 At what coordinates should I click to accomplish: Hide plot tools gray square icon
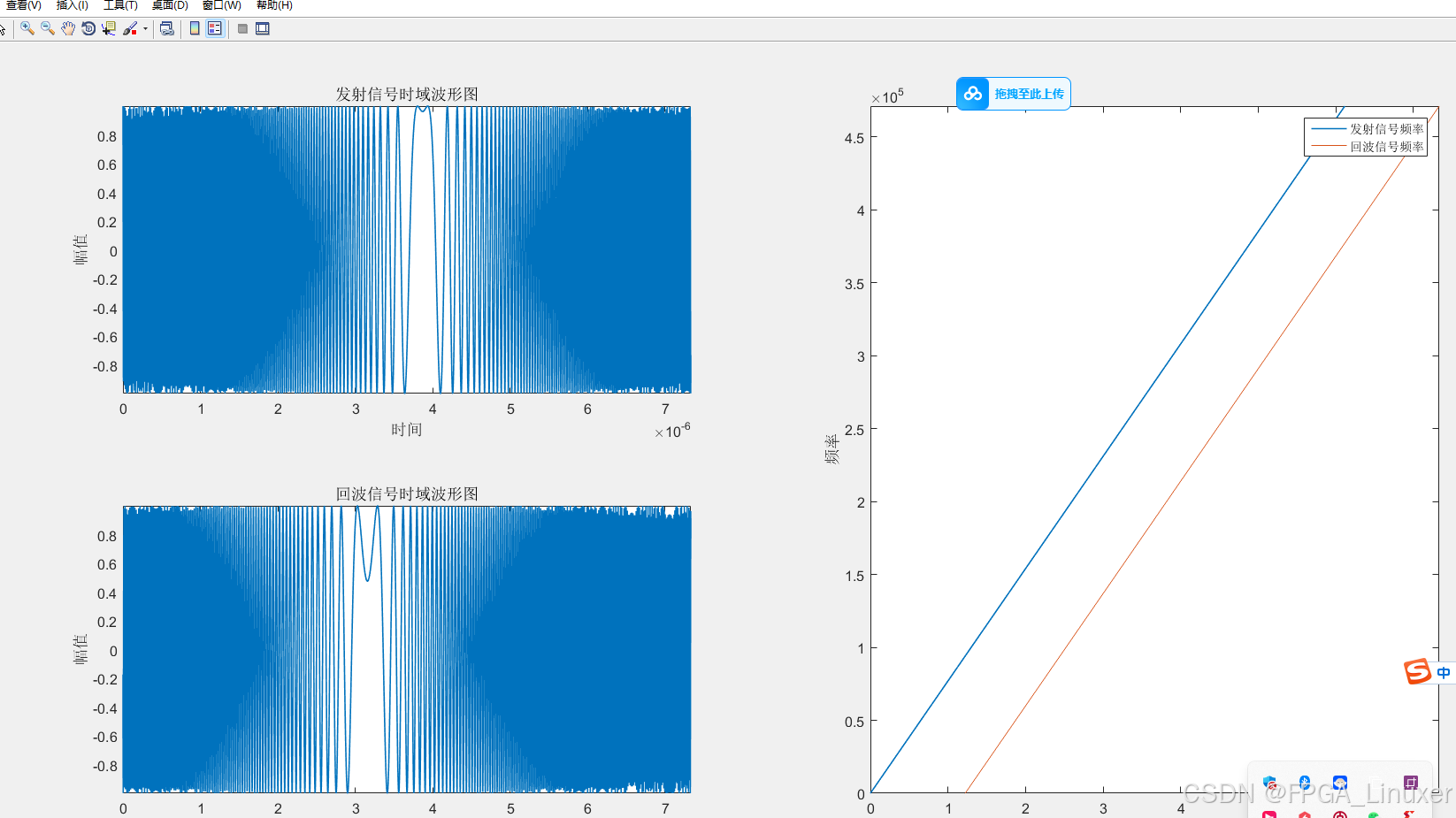[242, 28]
